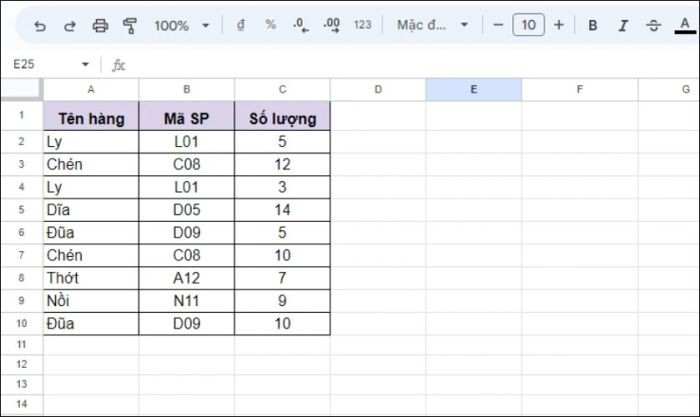Click the Undo arrow icon
700x417 pixels.
(40, 26)
